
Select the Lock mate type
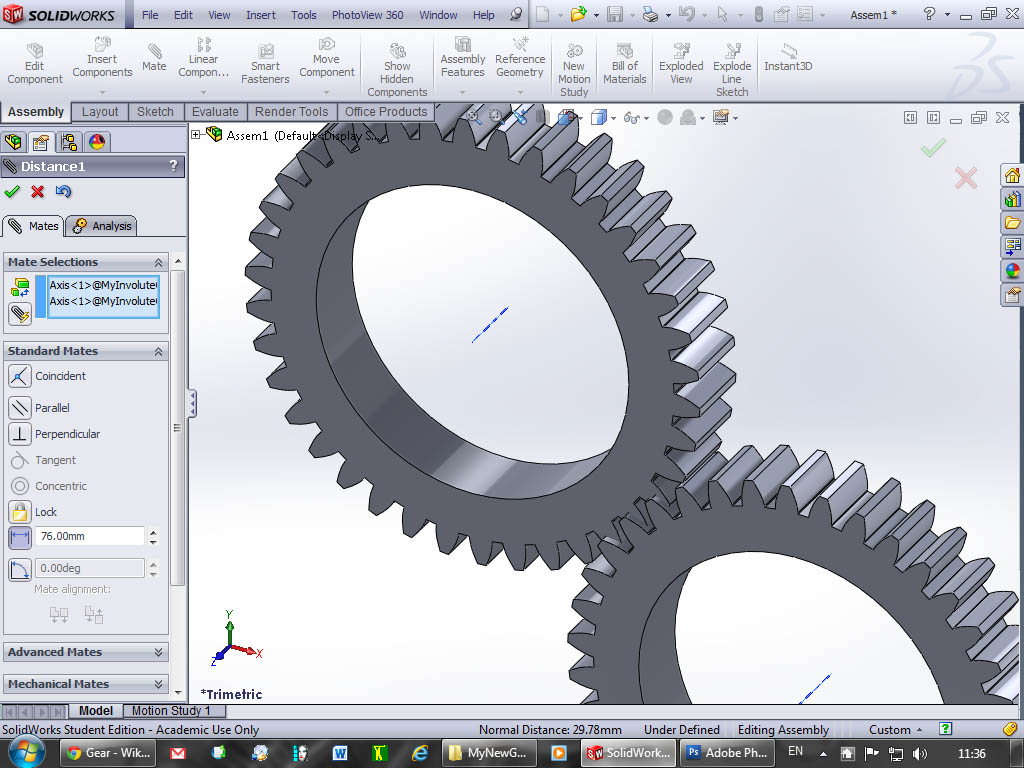pyautogui.click(x=33, y=512)
